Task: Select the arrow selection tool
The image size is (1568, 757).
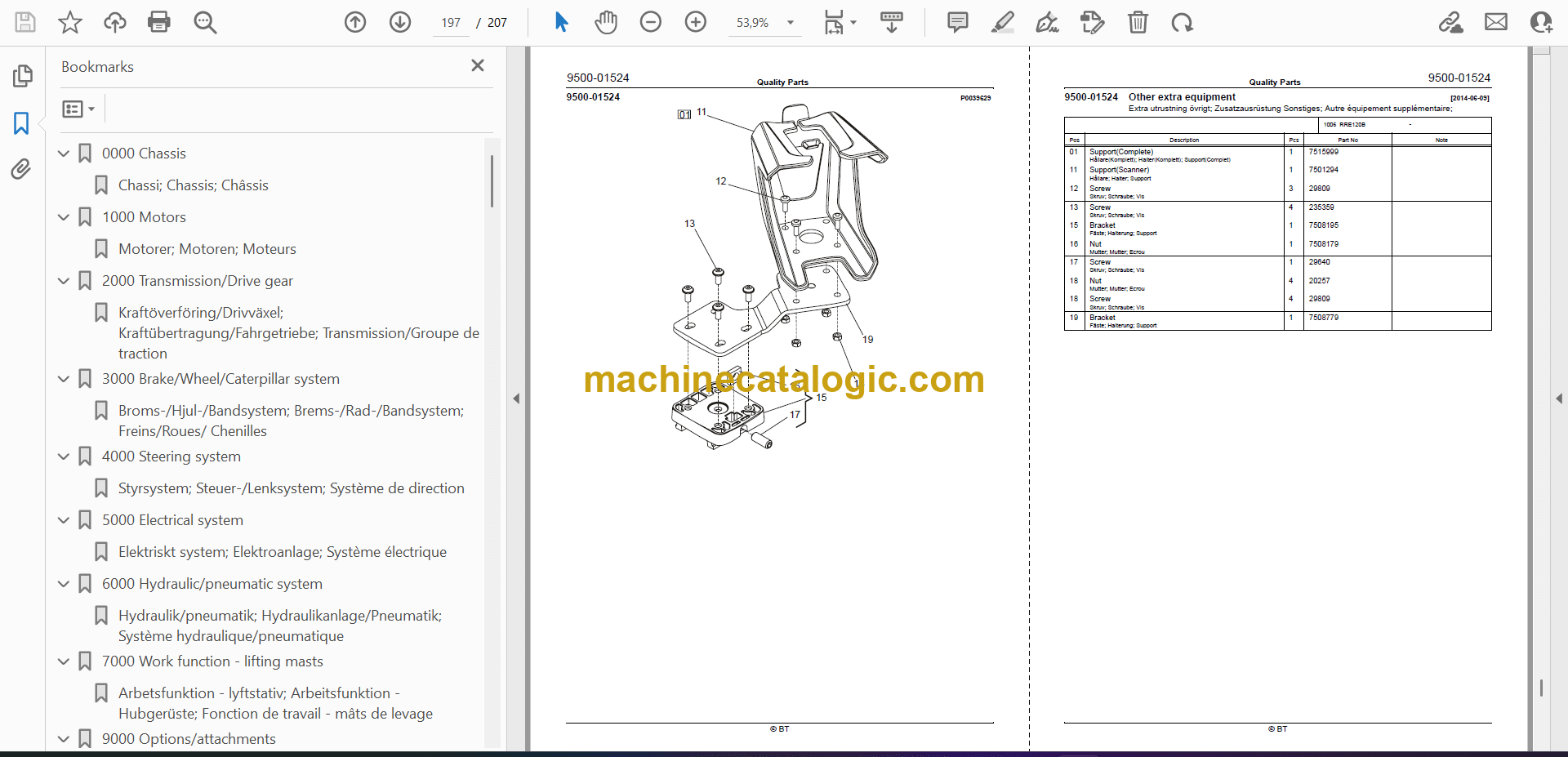Action: [561, 22]
